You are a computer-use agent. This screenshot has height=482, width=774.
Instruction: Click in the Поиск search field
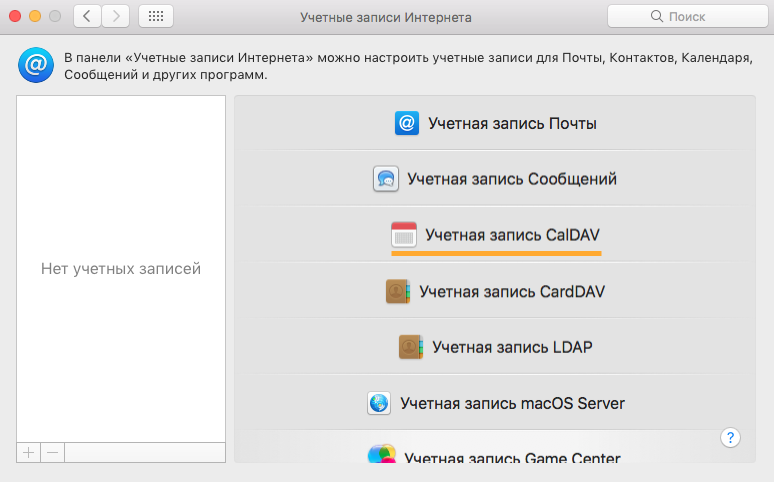point(688,16)
